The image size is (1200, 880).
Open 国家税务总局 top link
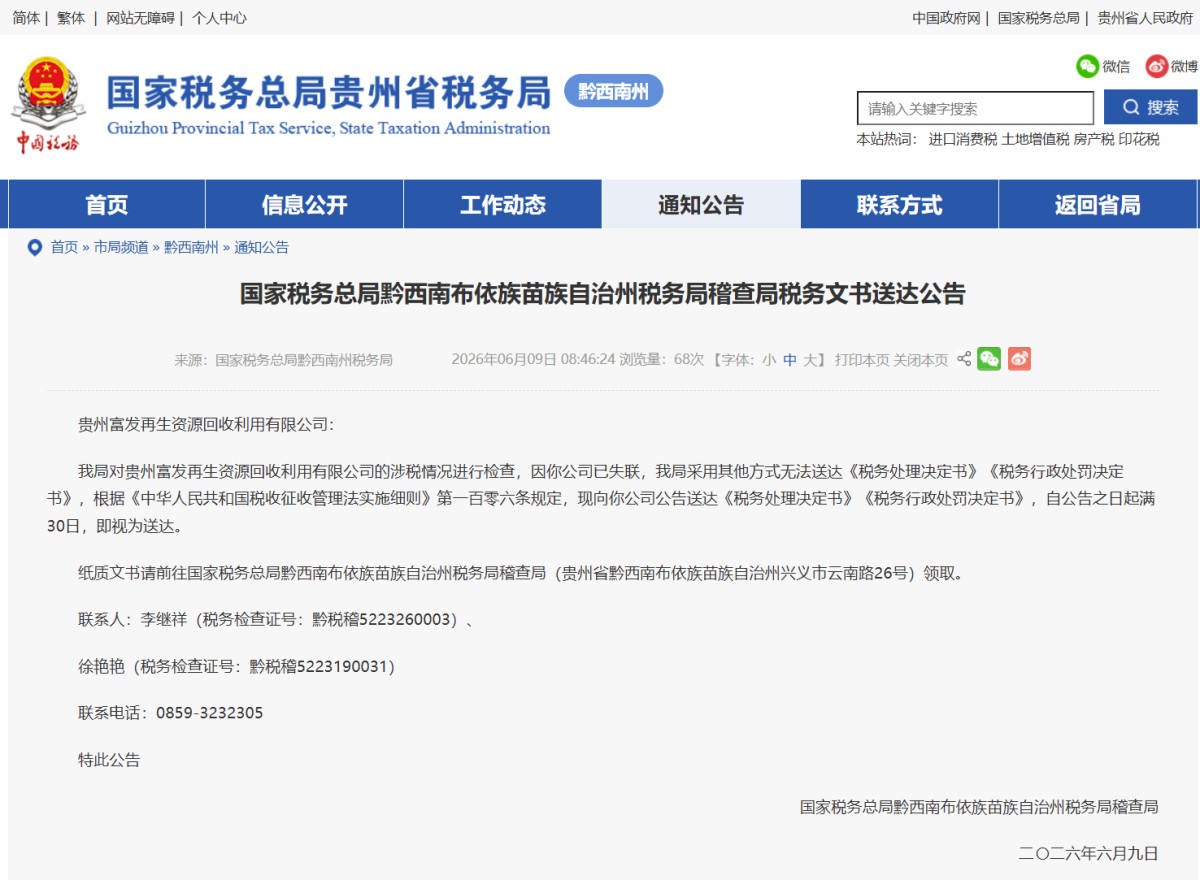(x=1039, y=18)
